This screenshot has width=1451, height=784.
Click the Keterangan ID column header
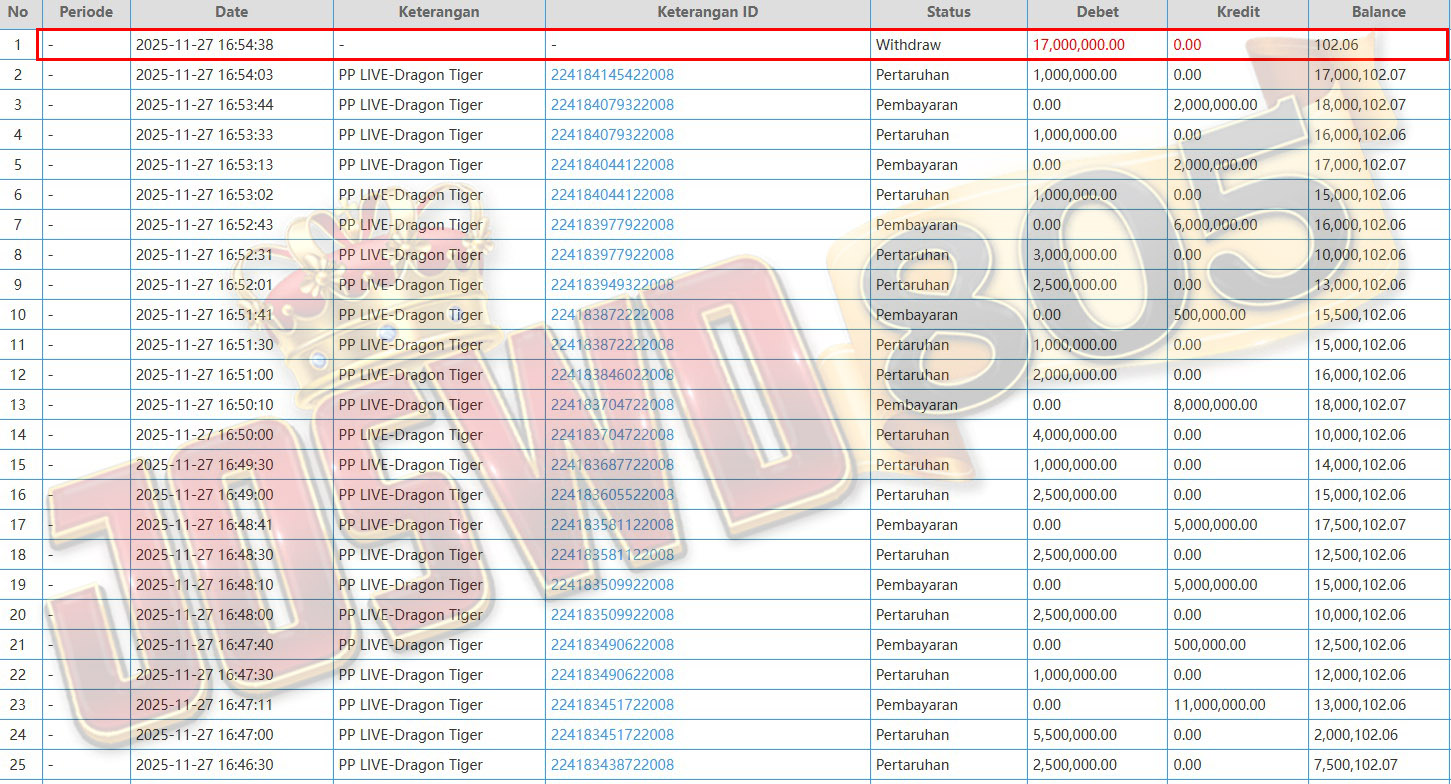707,13
